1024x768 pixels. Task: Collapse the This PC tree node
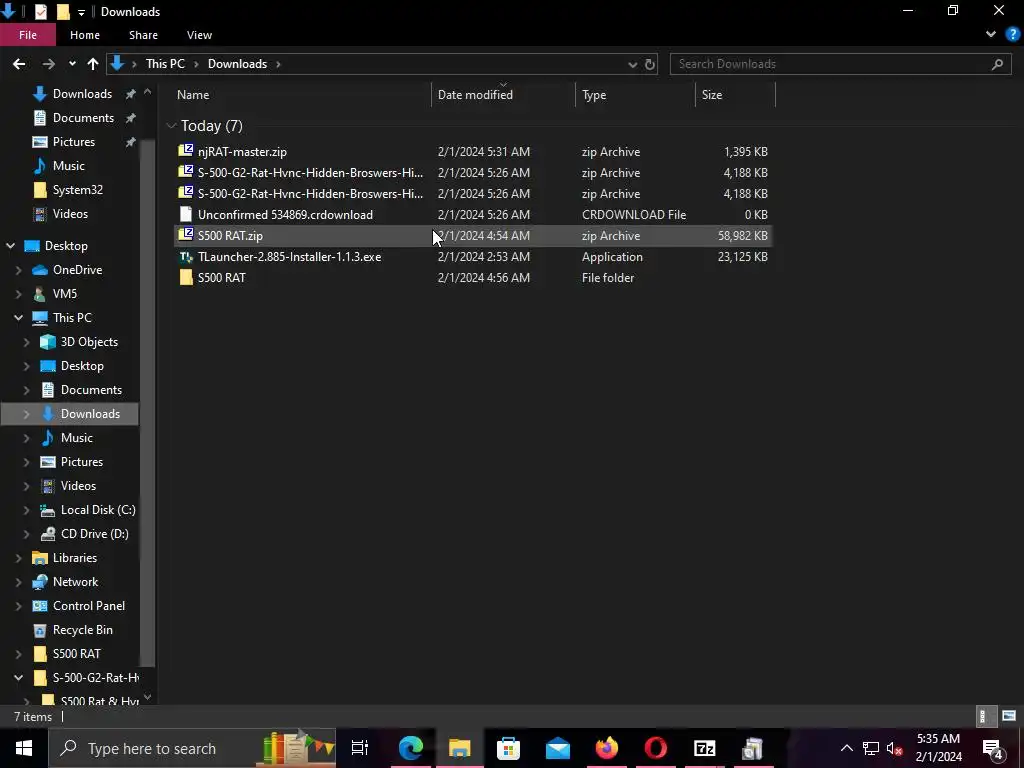pos(18,317)
